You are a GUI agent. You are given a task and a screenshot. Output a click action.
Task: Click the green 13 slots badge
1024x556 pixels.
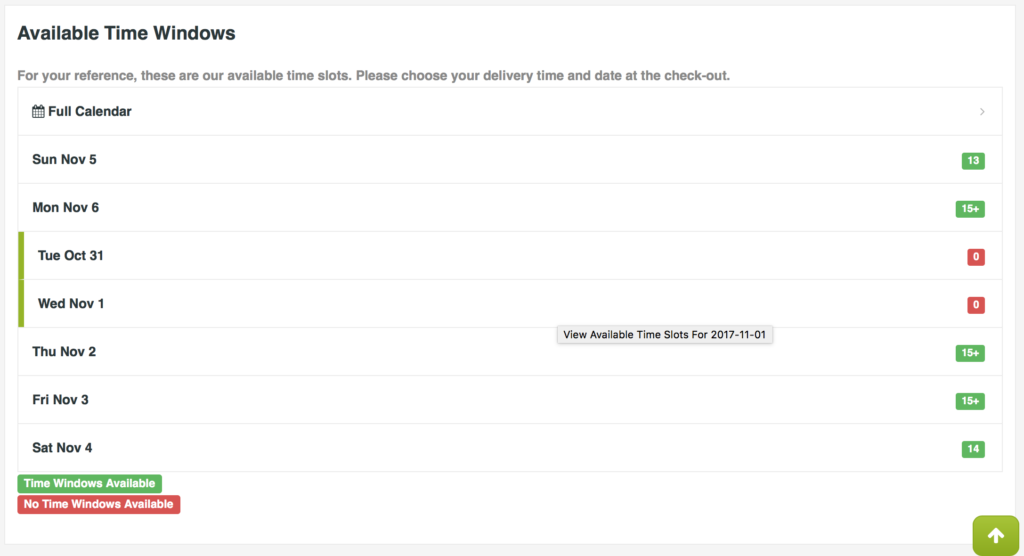973,161
